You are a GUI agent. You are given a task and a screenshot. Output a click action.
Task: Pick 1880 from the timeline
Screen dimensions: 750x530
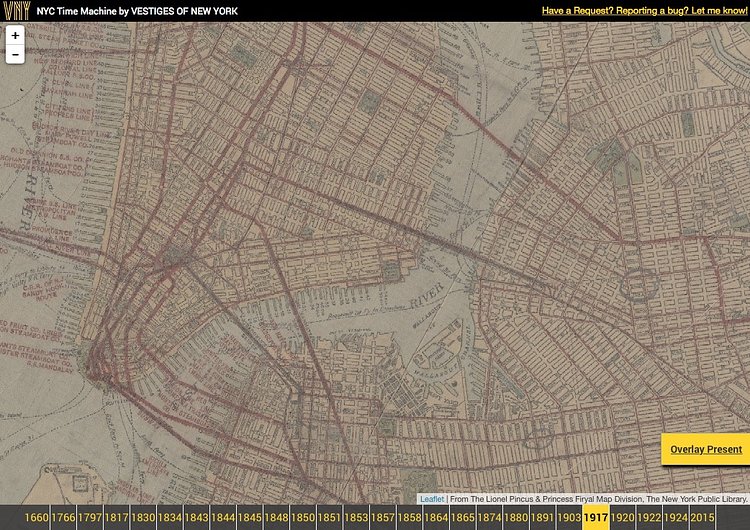tap(516, 517)
